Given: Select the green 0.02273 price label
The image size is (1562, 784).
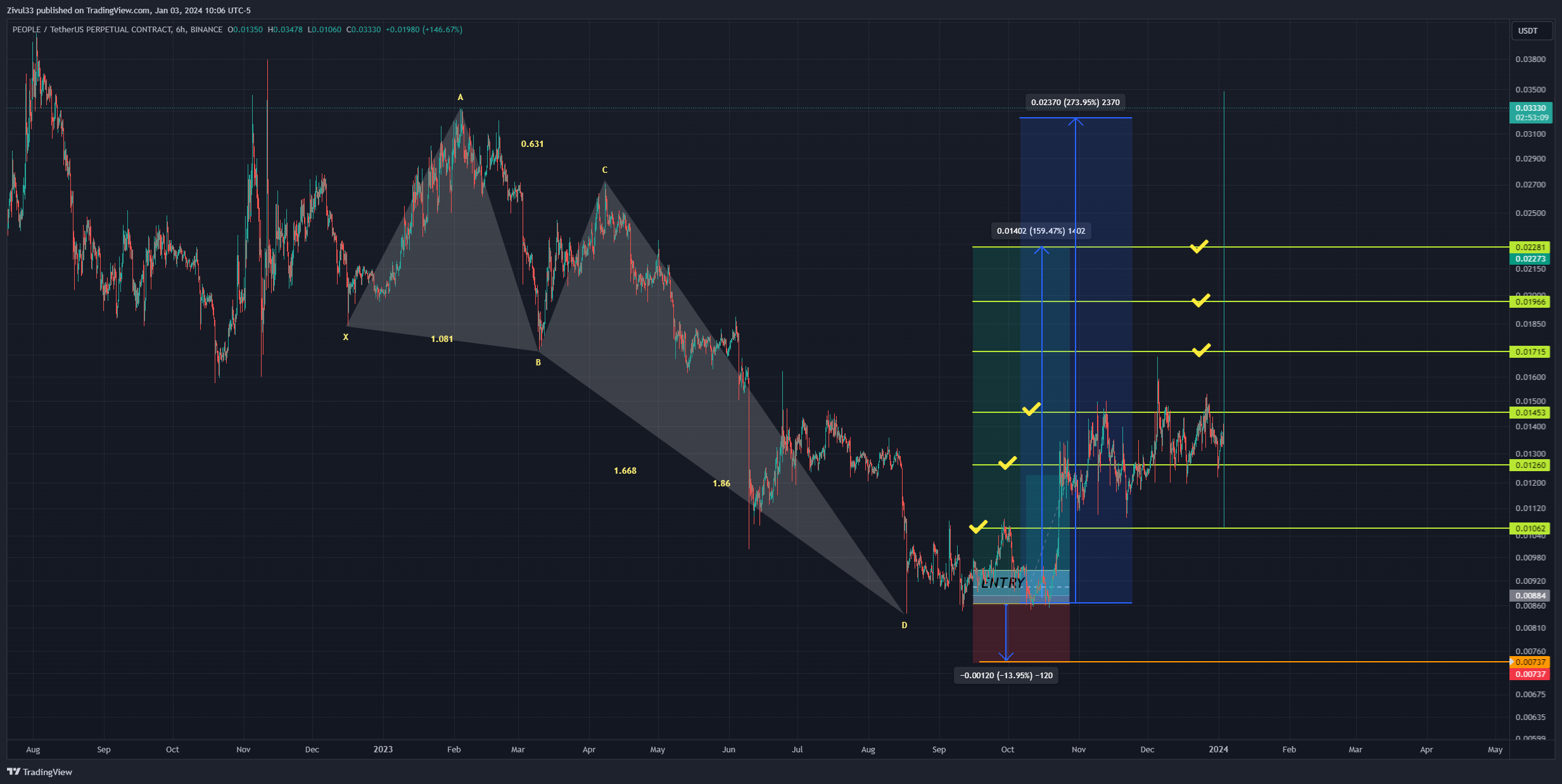Looking at the screenshot, I should coord(1530,258).
